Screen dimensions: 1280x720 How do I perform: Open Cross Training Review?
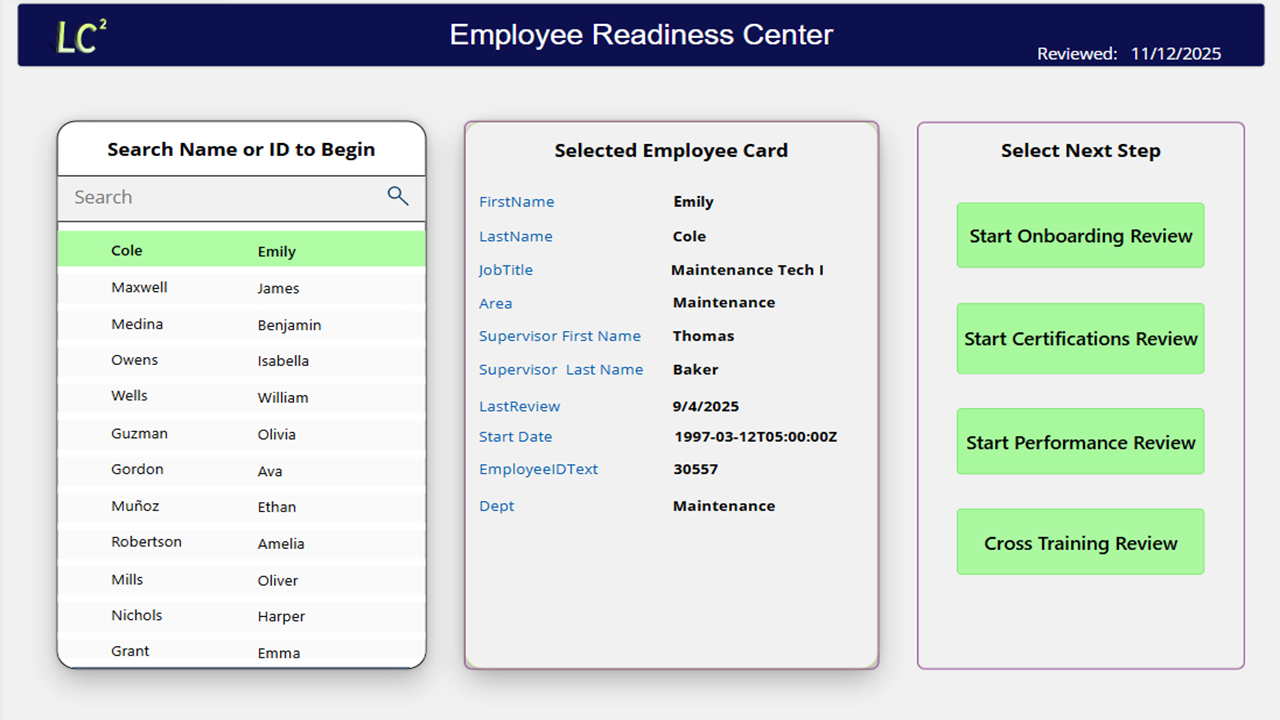point(1080,543)
